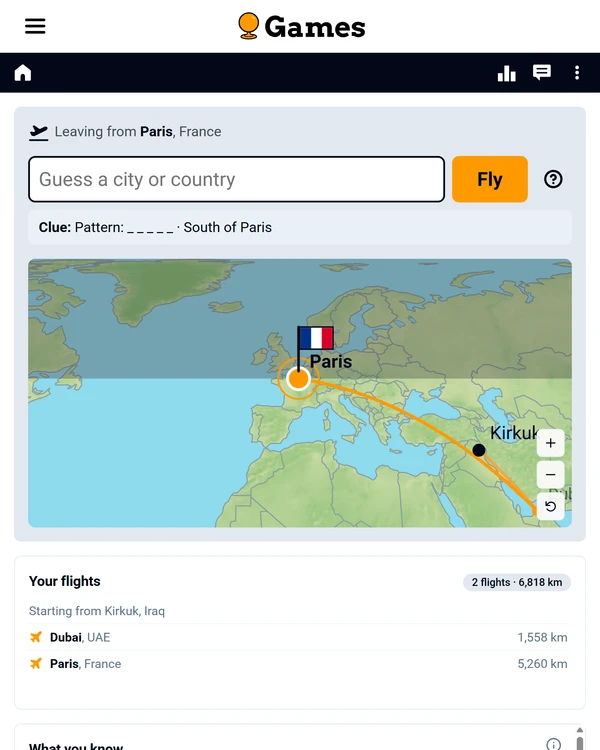
Task: Click the 2 flights 6,818 km badge
Action: point(517,582)
